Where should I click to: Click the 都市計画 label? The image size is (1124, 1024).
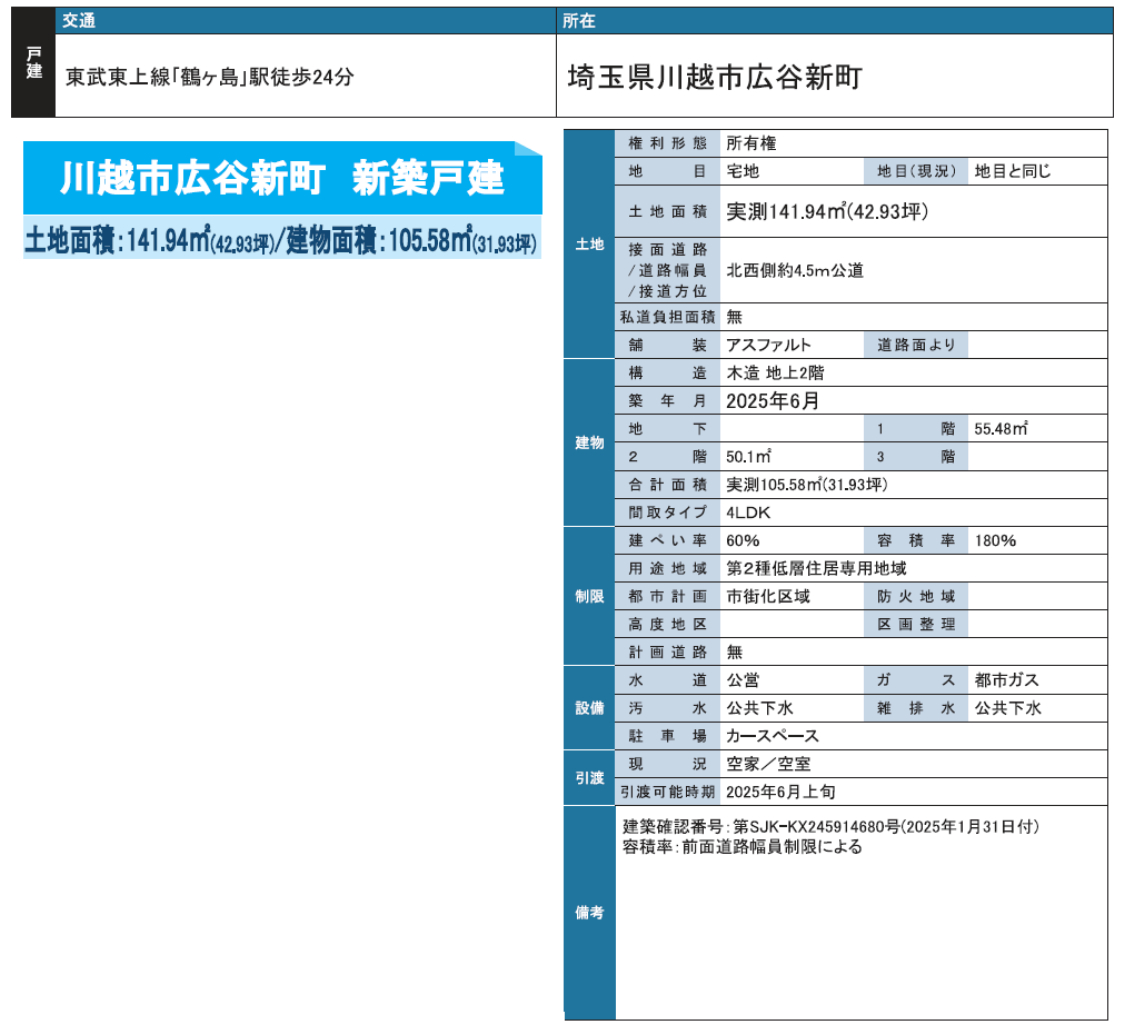667,597
